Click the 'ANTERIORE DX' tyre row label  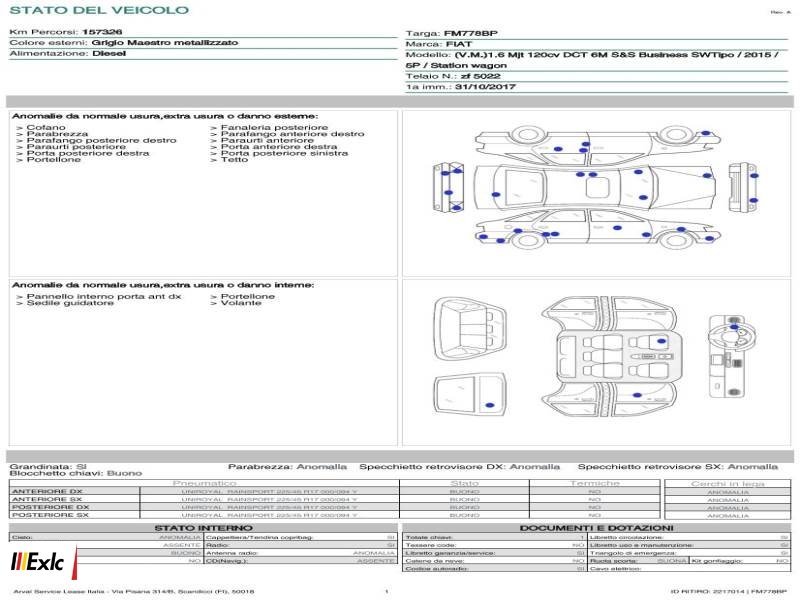point(47,492)
